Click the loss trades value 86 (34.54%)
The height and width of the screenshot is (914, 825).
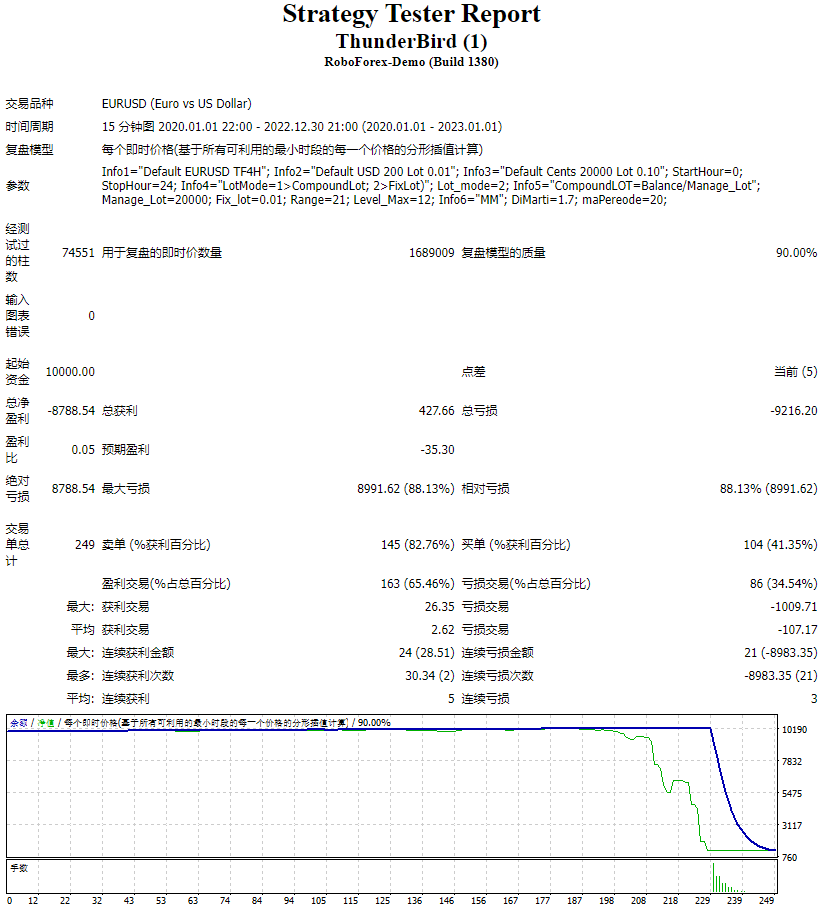pyautogui.click(x=783, y=583)
